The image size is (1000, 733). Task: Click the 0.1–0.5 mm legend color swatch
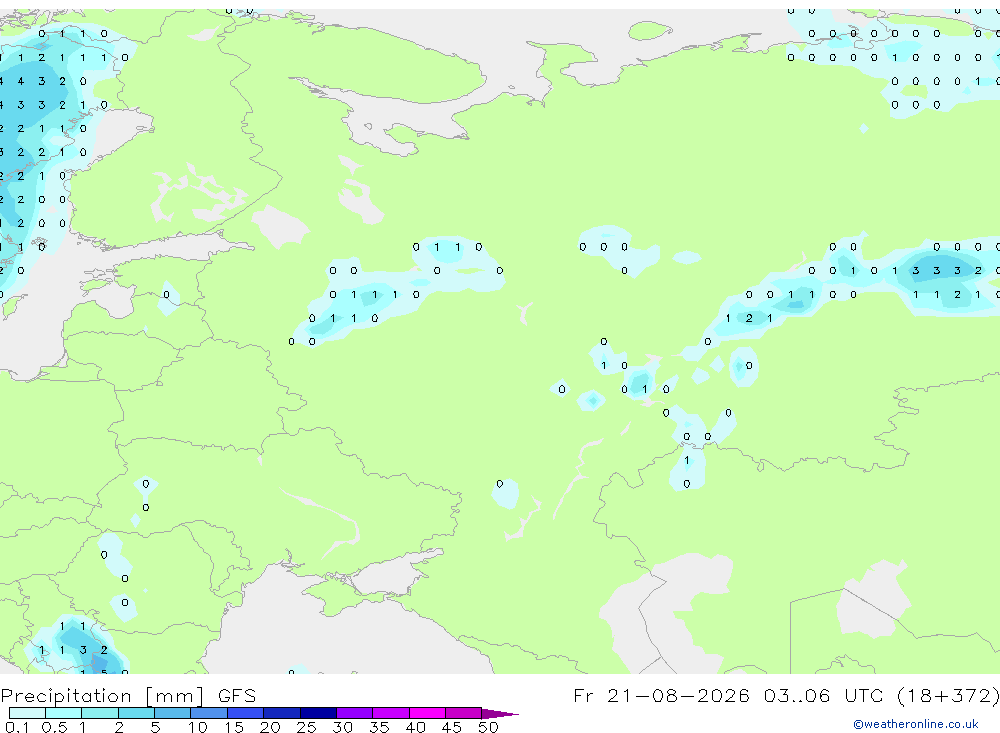click(27, 713)
